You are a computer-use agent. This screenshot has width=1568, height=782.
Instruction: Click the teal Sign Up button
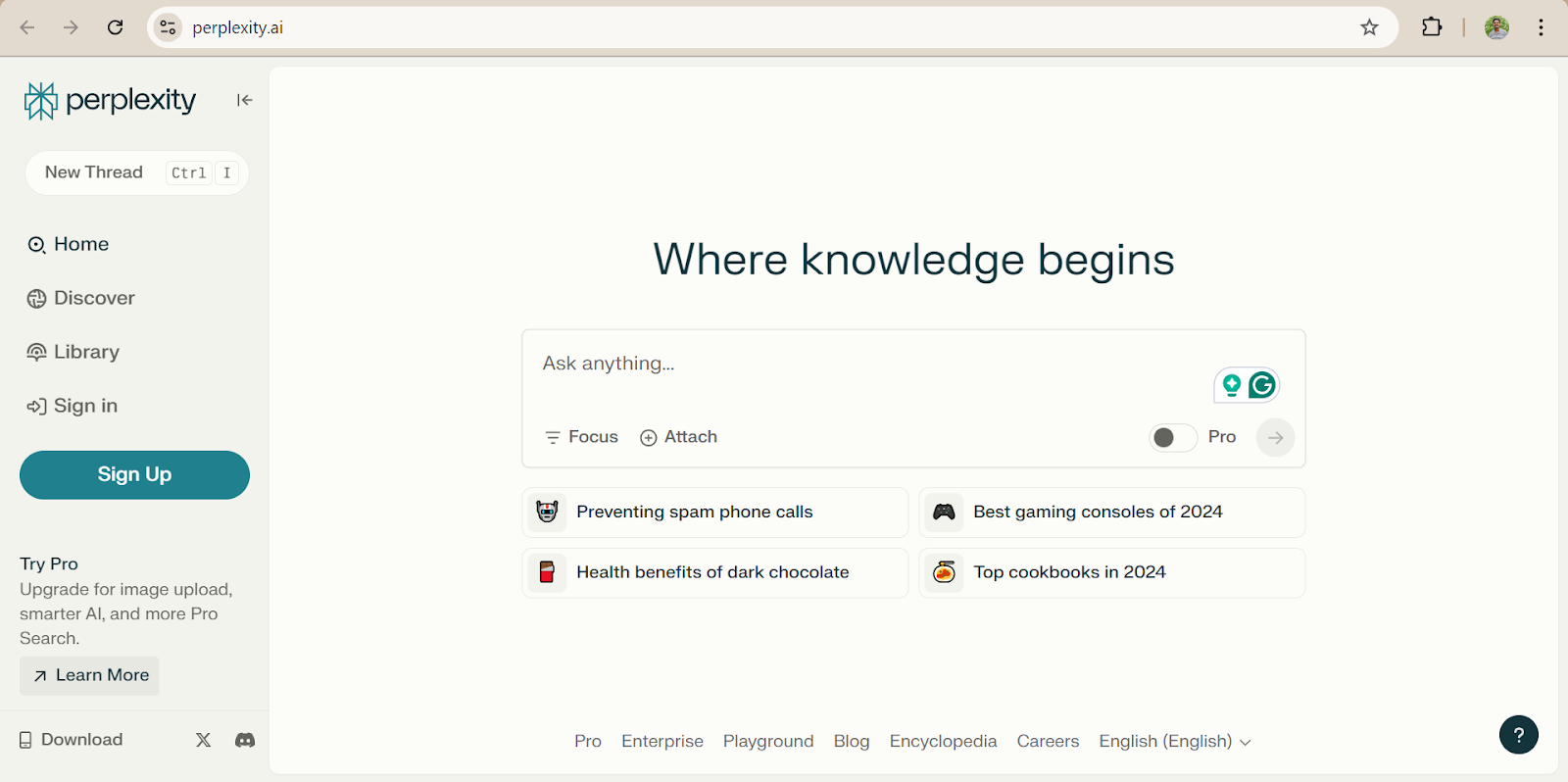click(x=134, y=474)
